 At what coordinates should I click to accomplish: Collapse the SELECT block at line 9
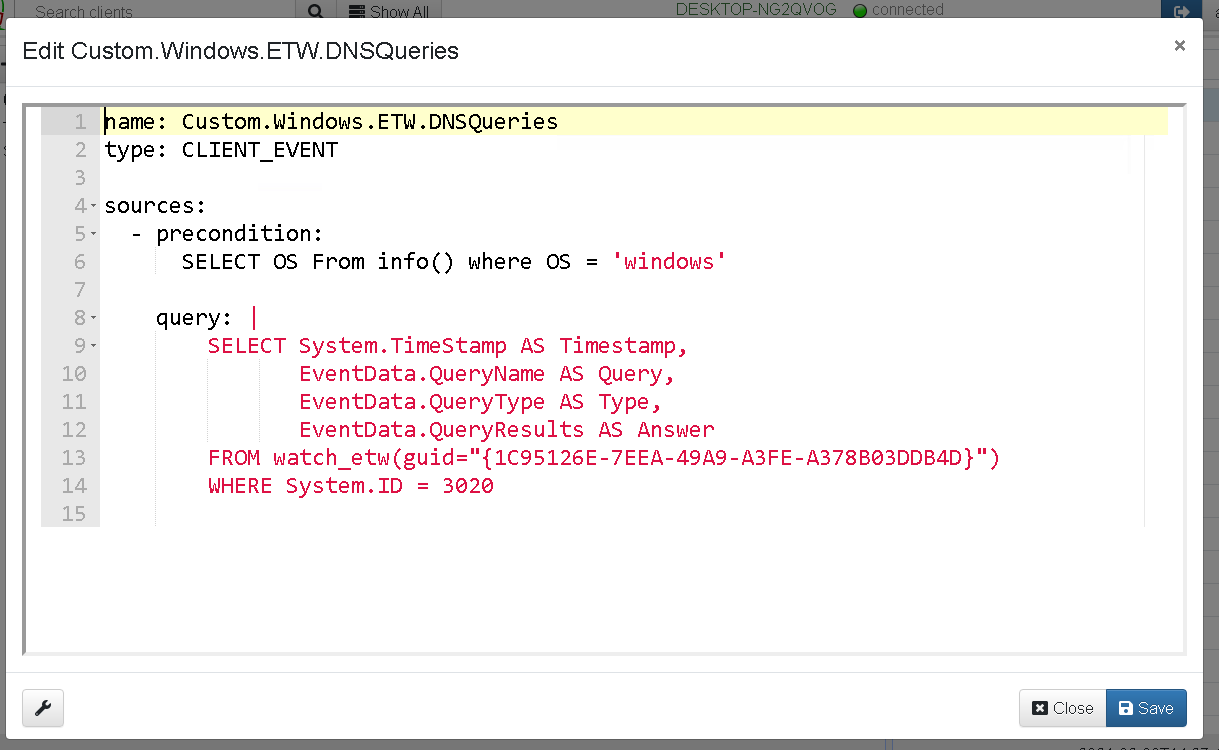(92, 345)
